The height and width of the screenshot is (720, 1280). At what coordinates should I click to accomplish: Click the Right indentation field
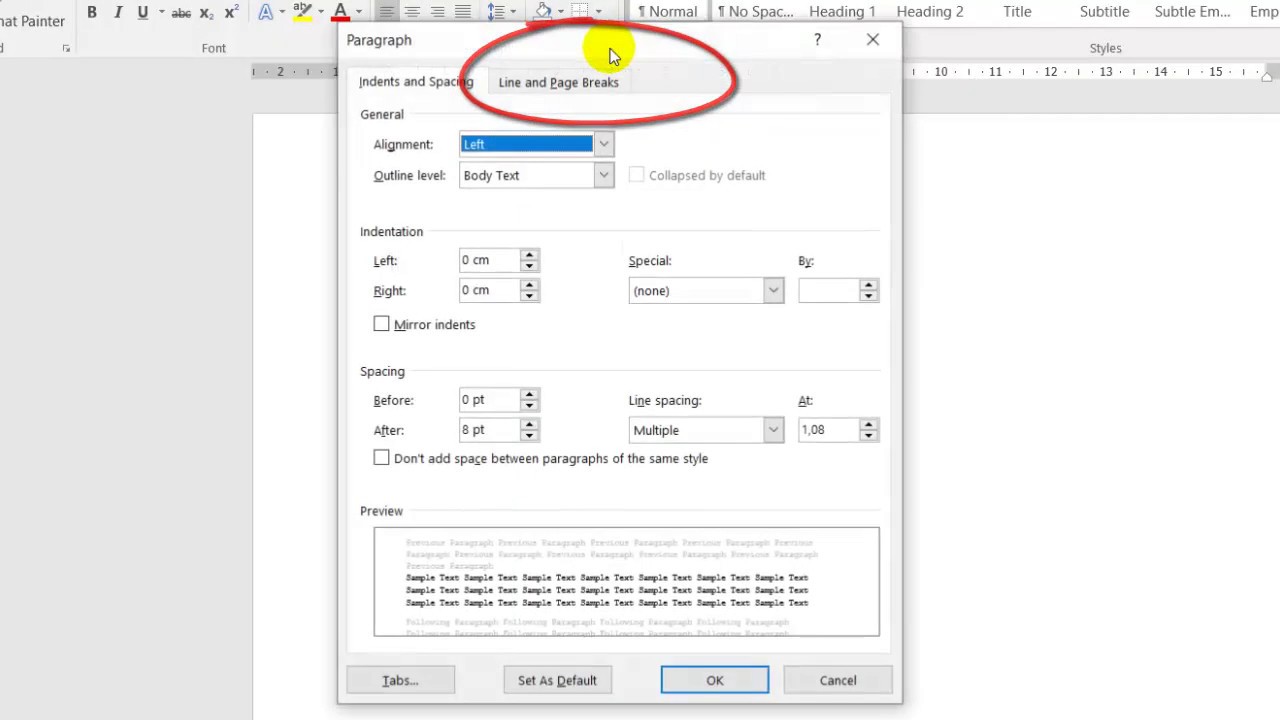(489, 290)
